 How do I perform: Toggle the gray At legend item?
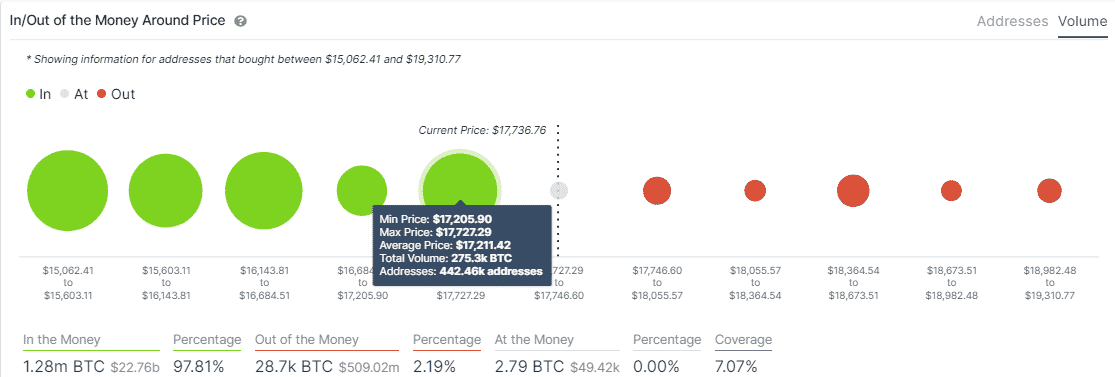tap(74, 94)
